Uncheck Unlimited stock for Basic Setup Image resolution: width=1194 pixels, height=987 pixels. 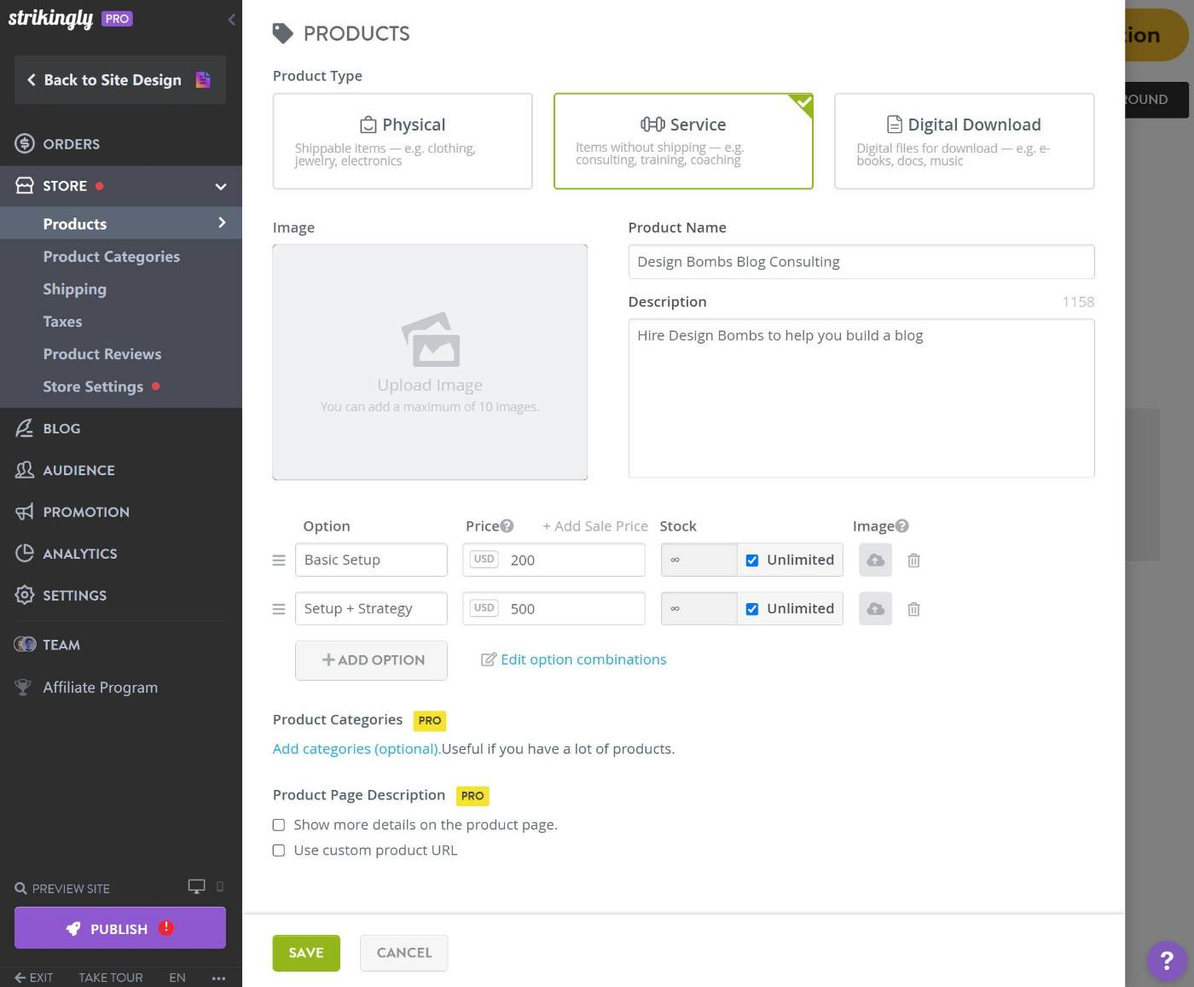(752, 560)
